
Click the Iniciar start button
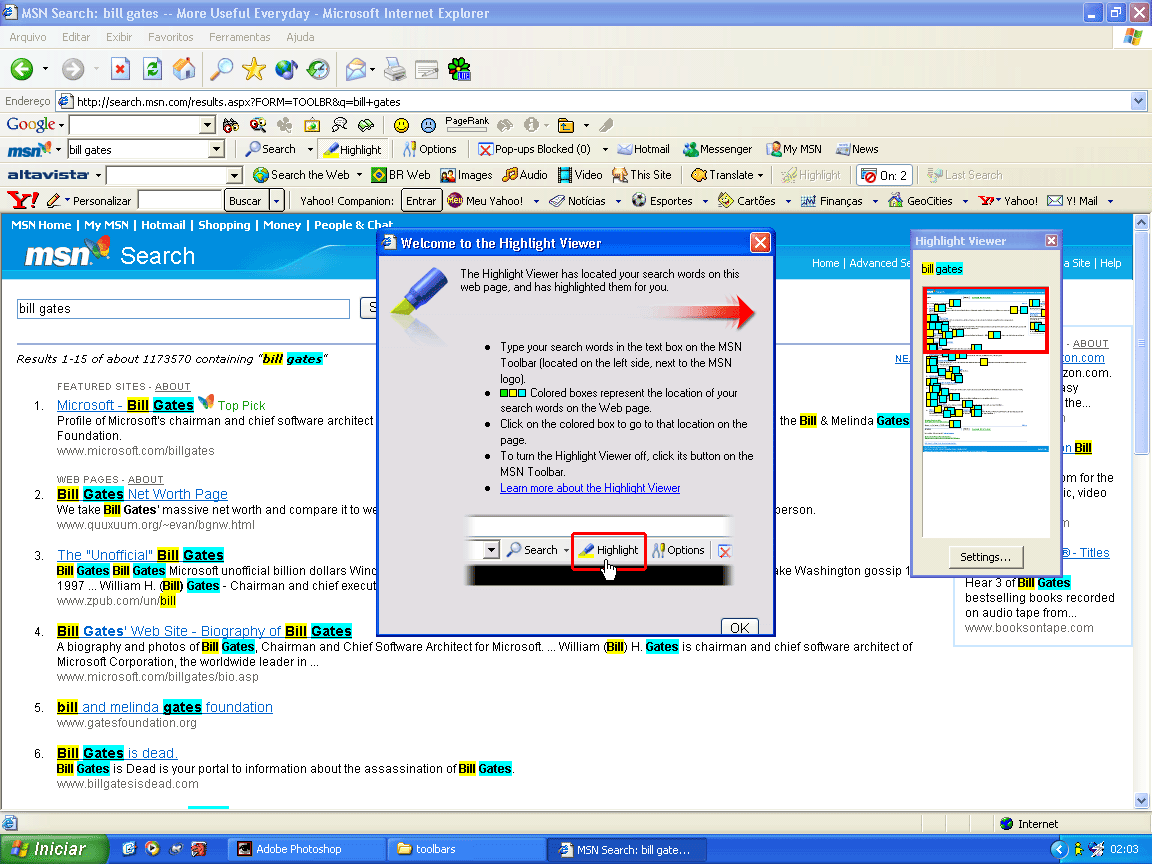coord(54,849)
